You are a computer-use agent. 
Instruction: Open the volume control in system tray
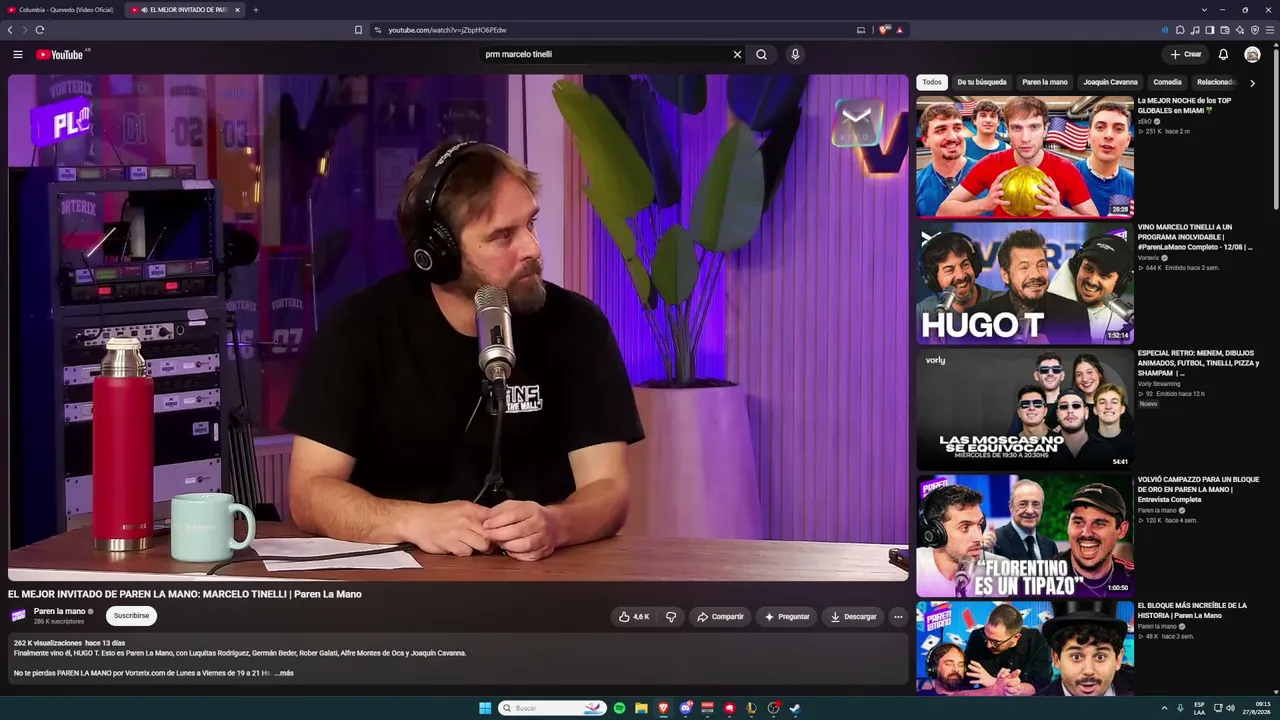click(x=1230, y=708)
